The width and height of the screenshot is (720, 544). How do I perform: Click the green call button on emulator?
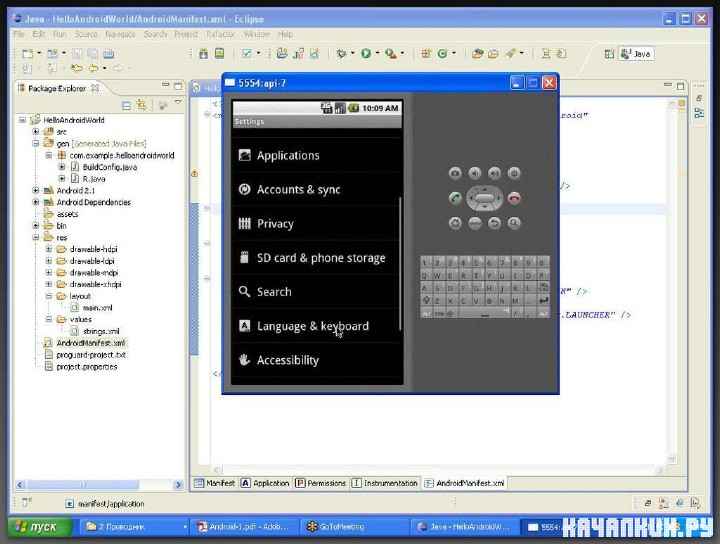click(x=455, y=198)
